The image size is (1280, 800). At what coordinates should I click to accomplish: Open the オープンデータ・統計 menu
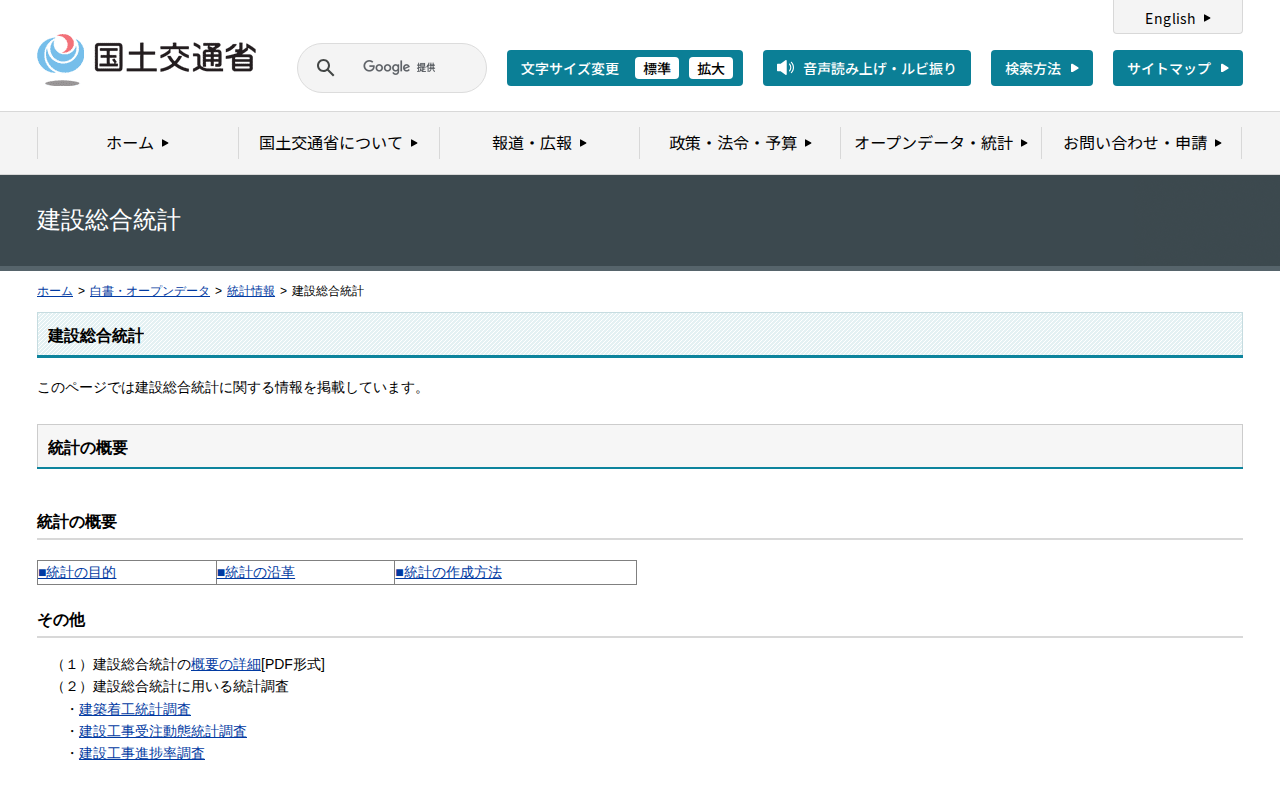point(940,143)
